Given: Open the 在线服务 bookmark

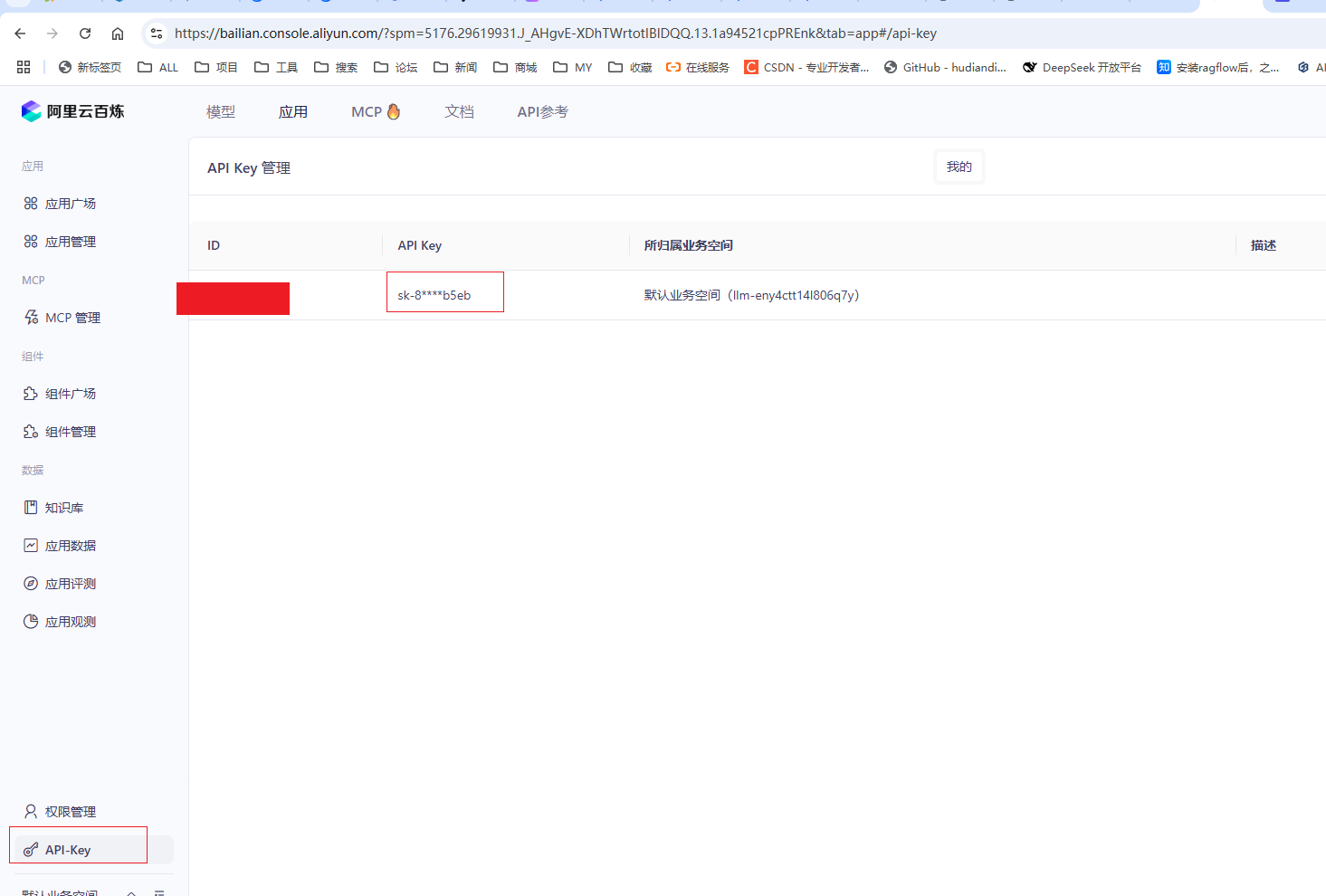Looking at the screenshot, I should click(x=697, y=67).
